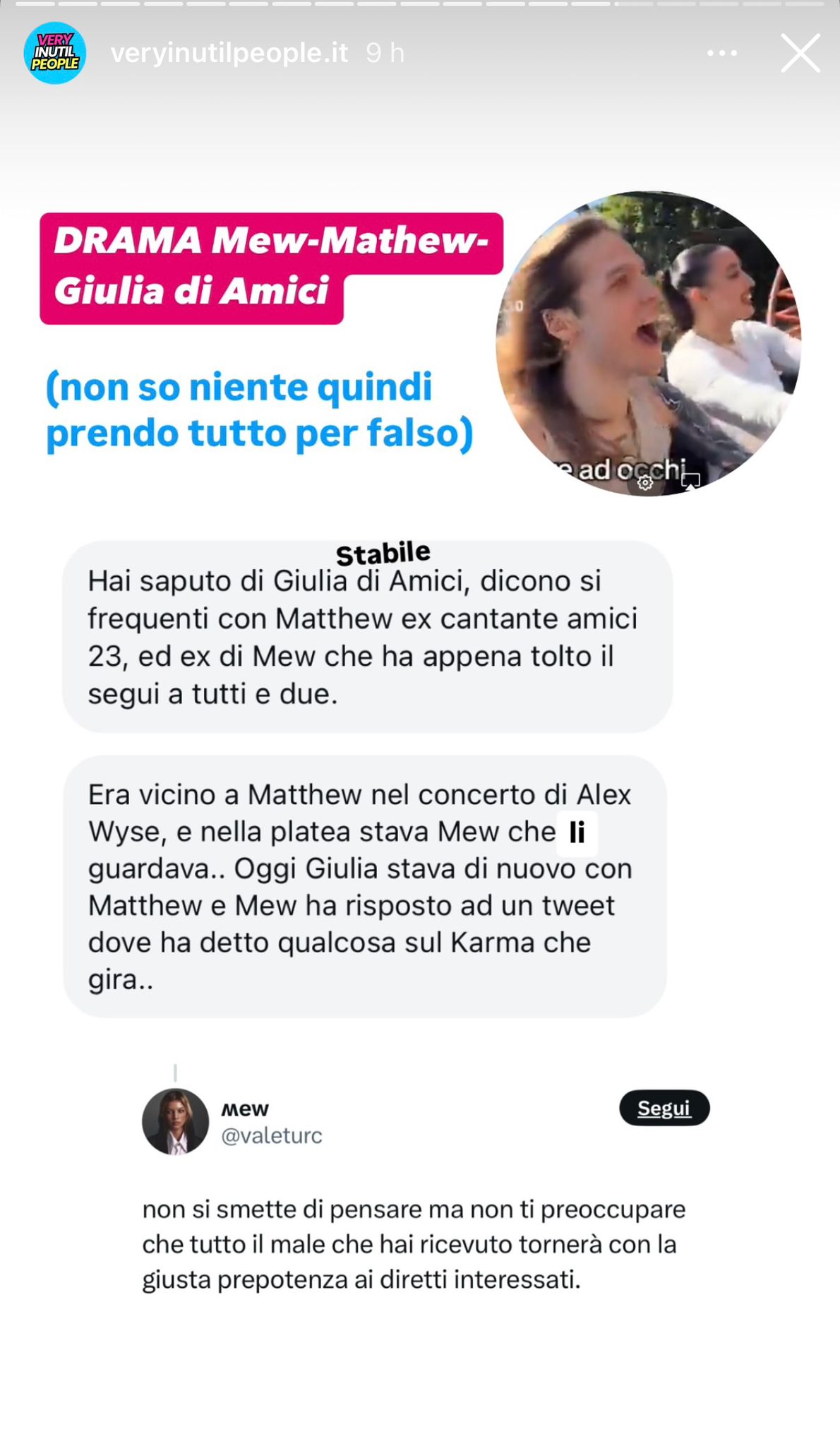Tap the first message bubble about Giulia
This screenshot has height=1446, width=840.
click(367, 637)
